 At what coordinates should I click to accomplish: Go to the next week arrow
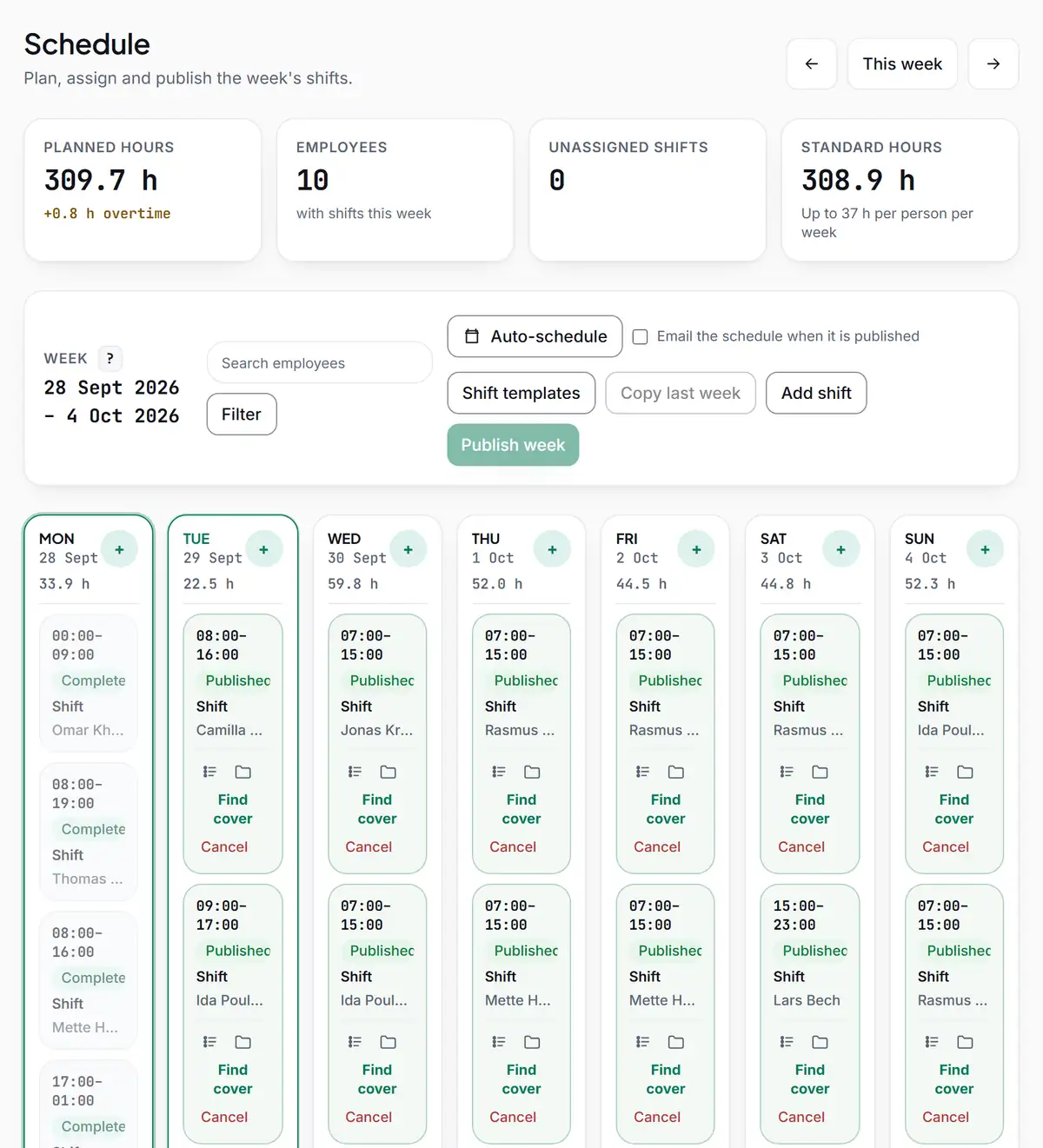(x=993, y=63)
